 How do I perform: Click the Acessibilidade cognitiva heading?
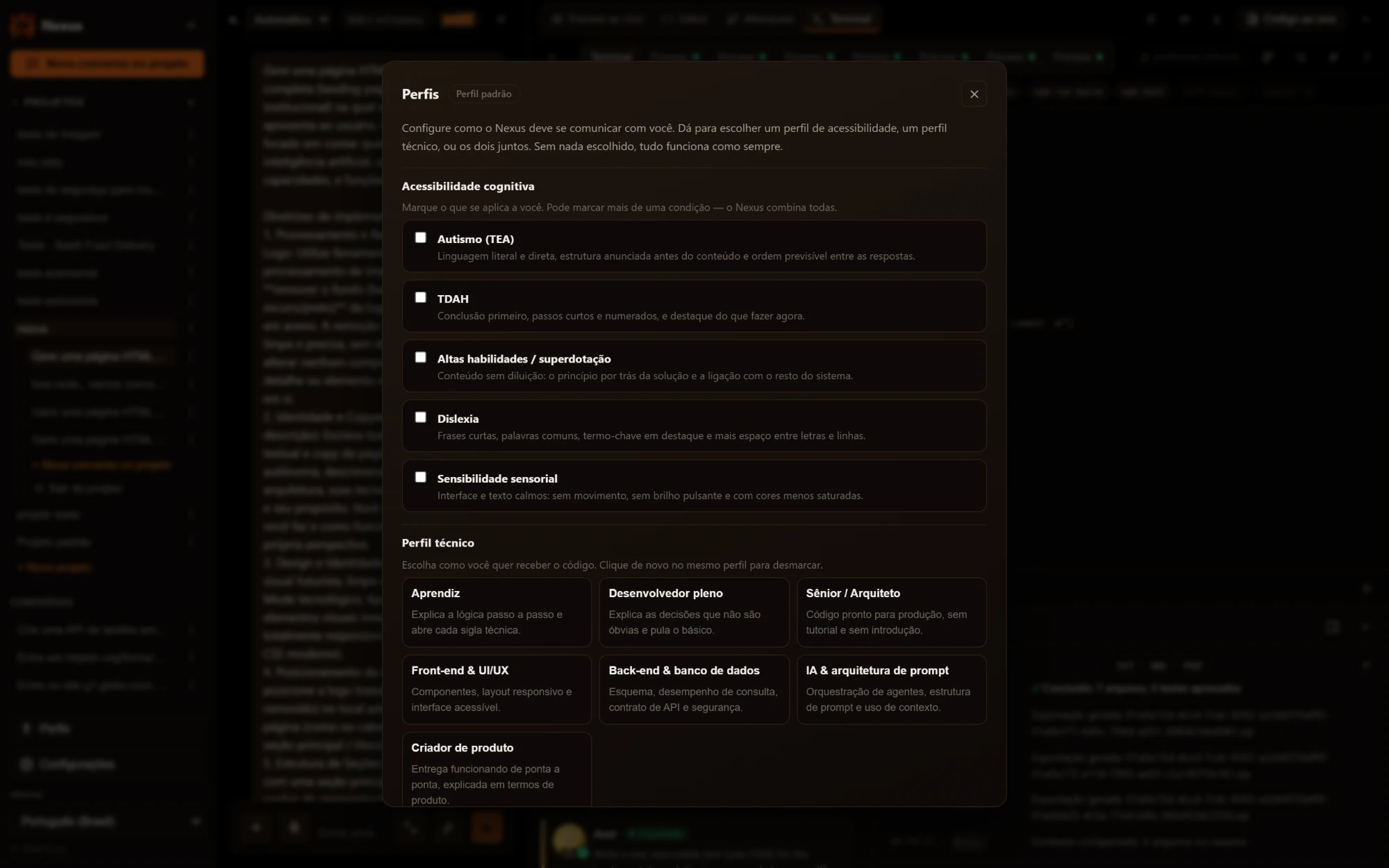click(x=468, y=186)
